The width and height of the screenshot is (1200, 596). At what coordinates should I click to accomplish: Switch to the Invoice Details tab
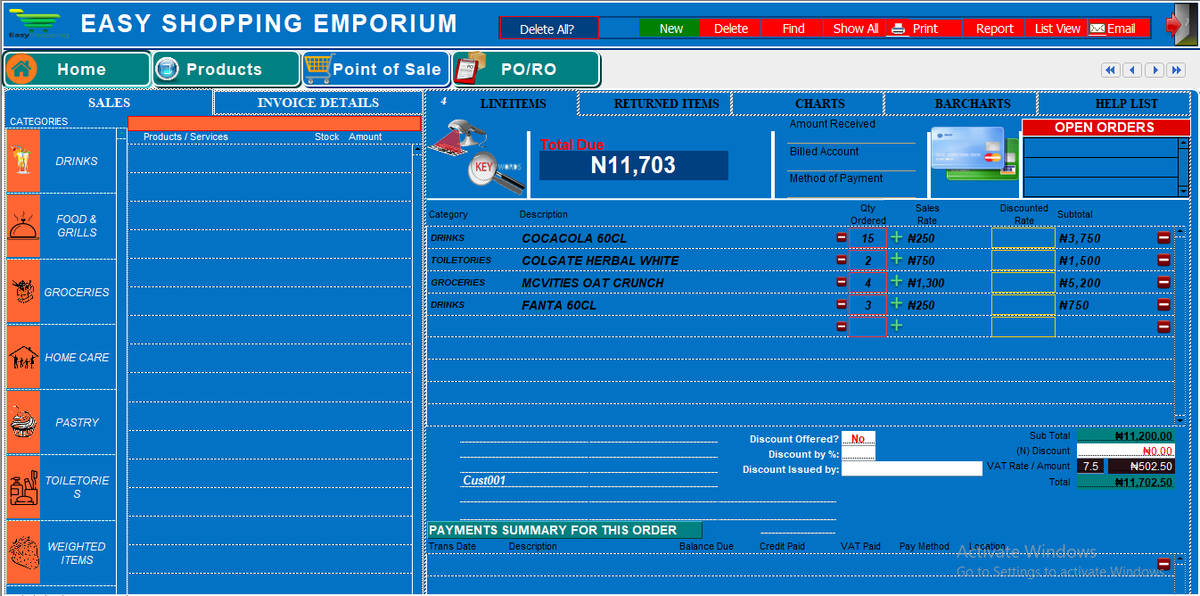click(x=318, y=102)
